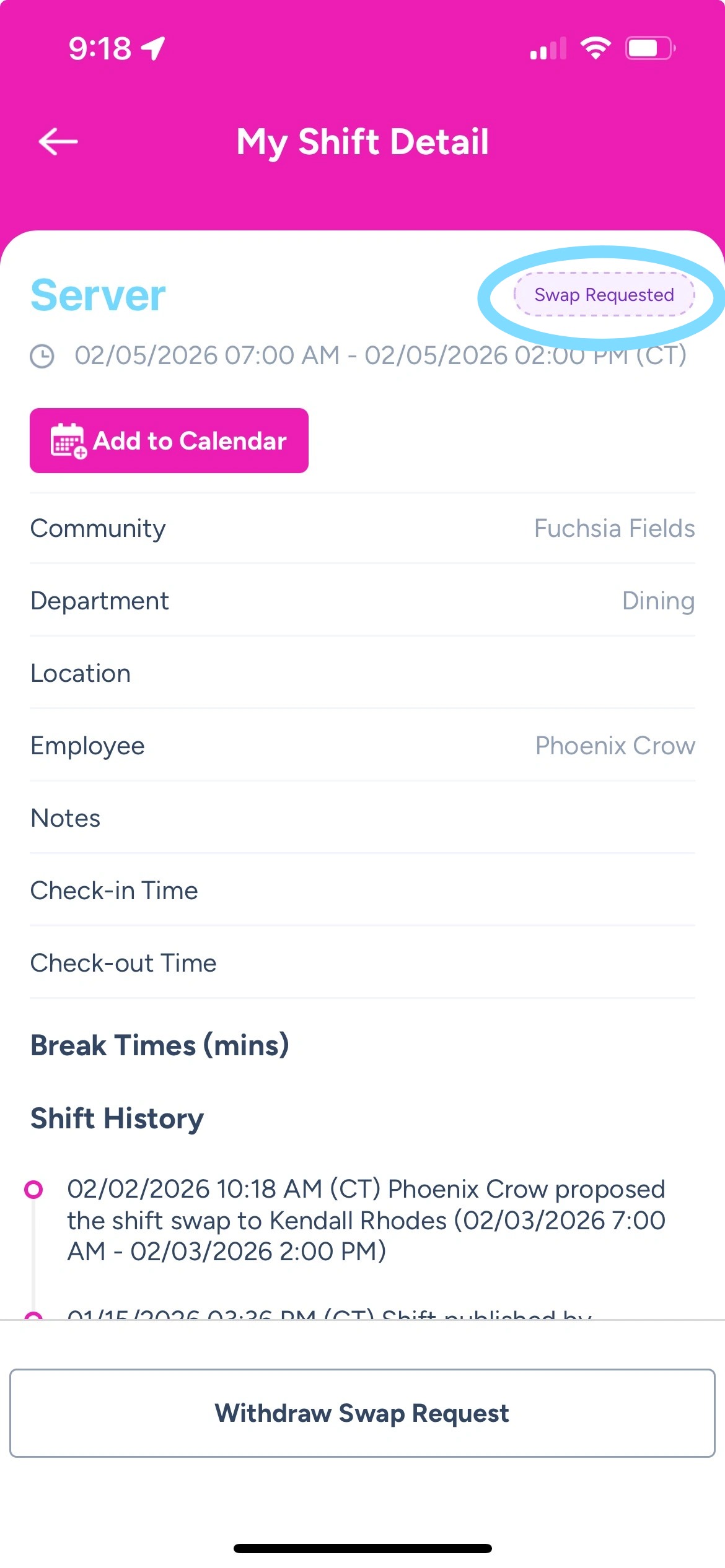
Task: Select the Community row showing Fuchsia Fields
Action: (x=362, y=528)
